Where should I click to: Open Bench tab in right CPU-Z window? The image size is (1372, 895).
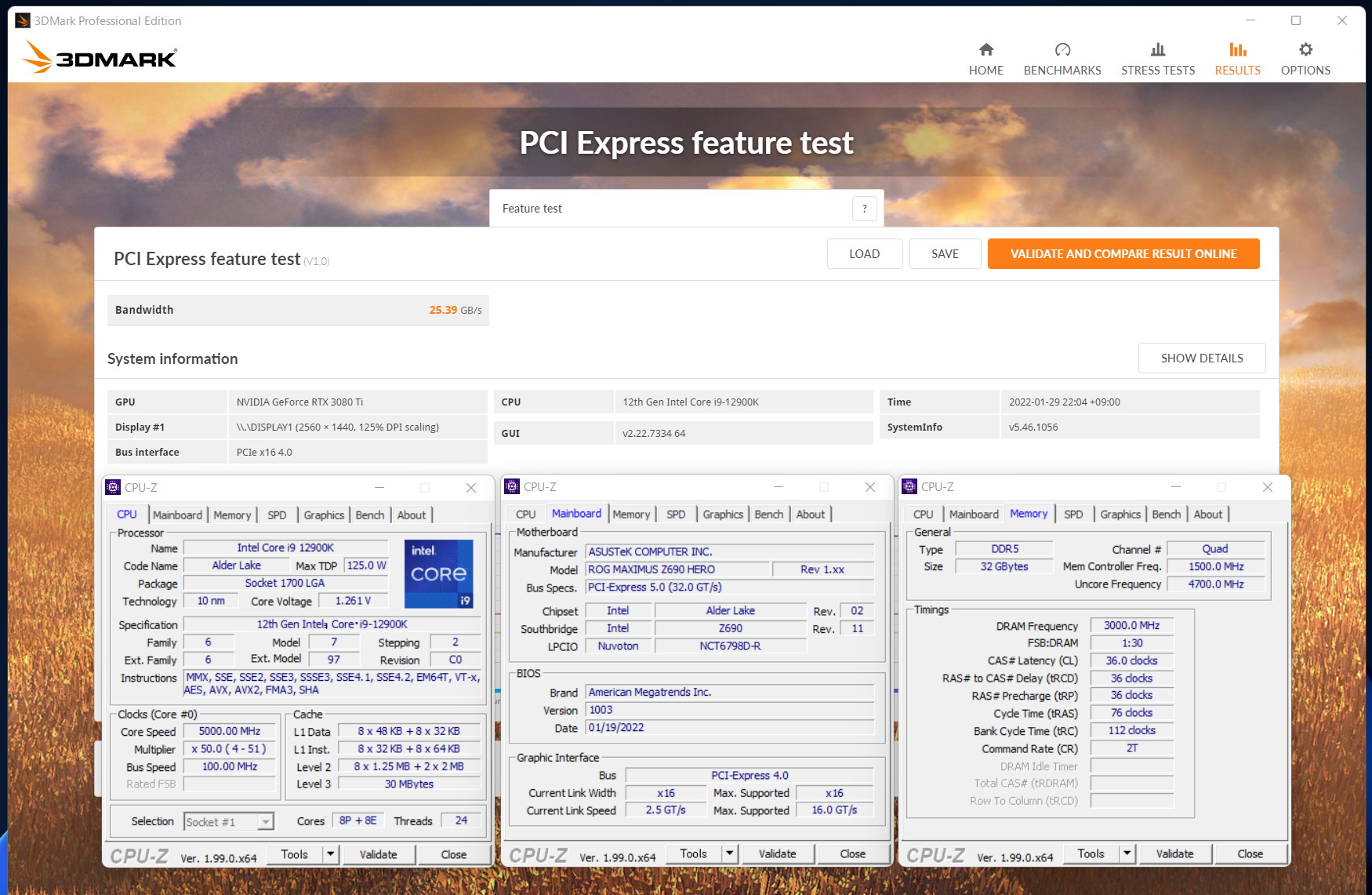tap(1166, 514)
